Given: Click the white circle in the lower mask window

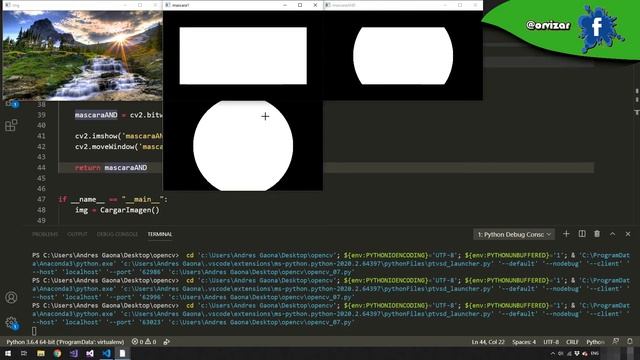Looking at the screenshot, I should [x=243, y=146].
